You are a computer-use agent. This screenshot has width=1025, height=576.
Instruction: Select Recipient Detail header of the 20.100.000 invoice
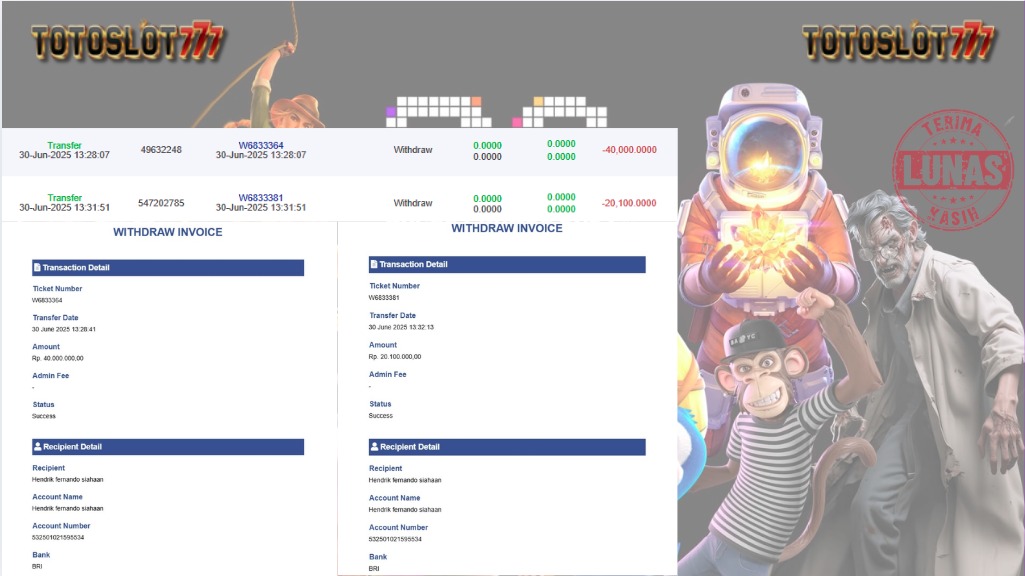click(507, 447)
